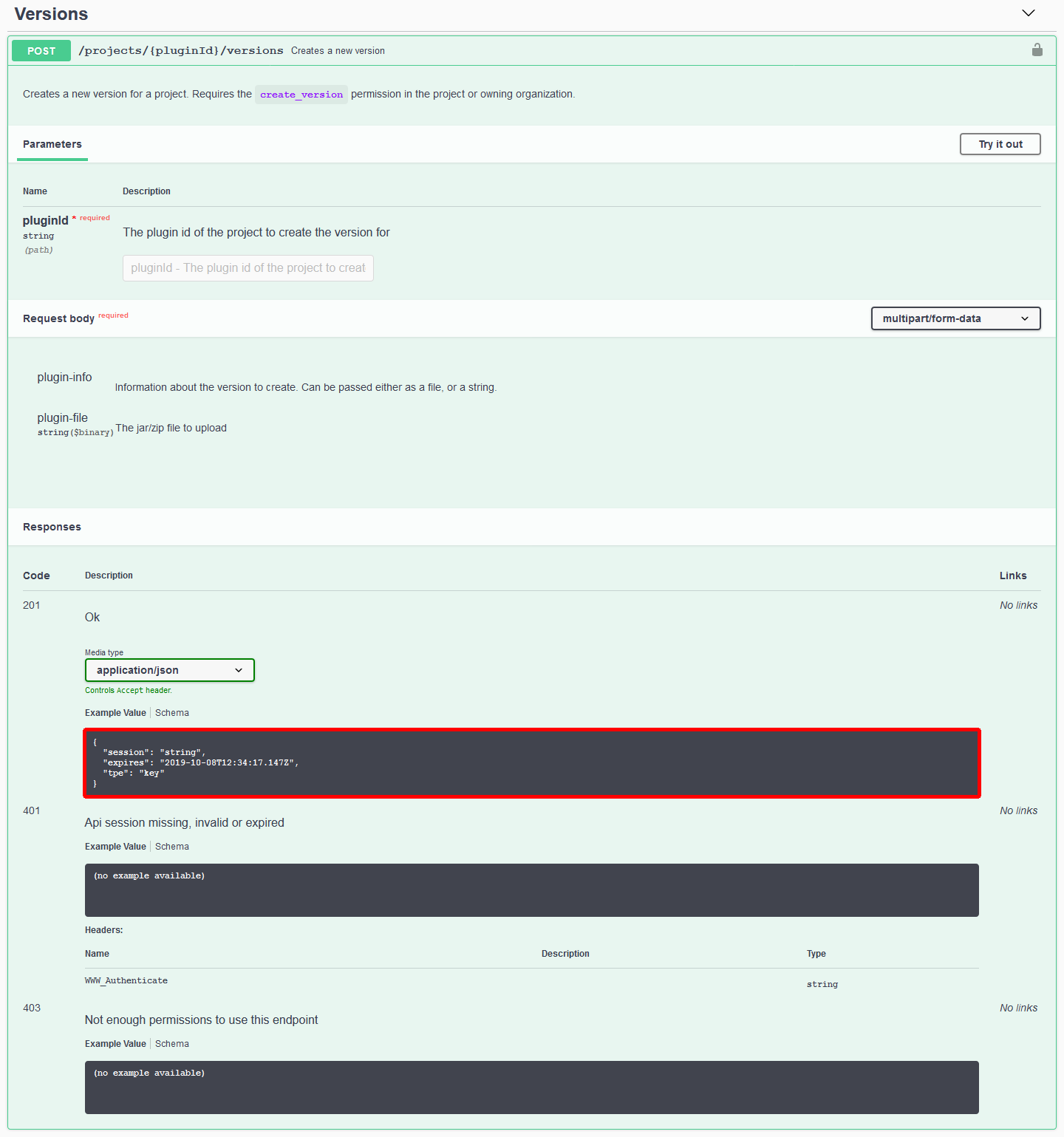
Task: Open the multipart/form-data content type dropdown
Action: pos(955,318)
